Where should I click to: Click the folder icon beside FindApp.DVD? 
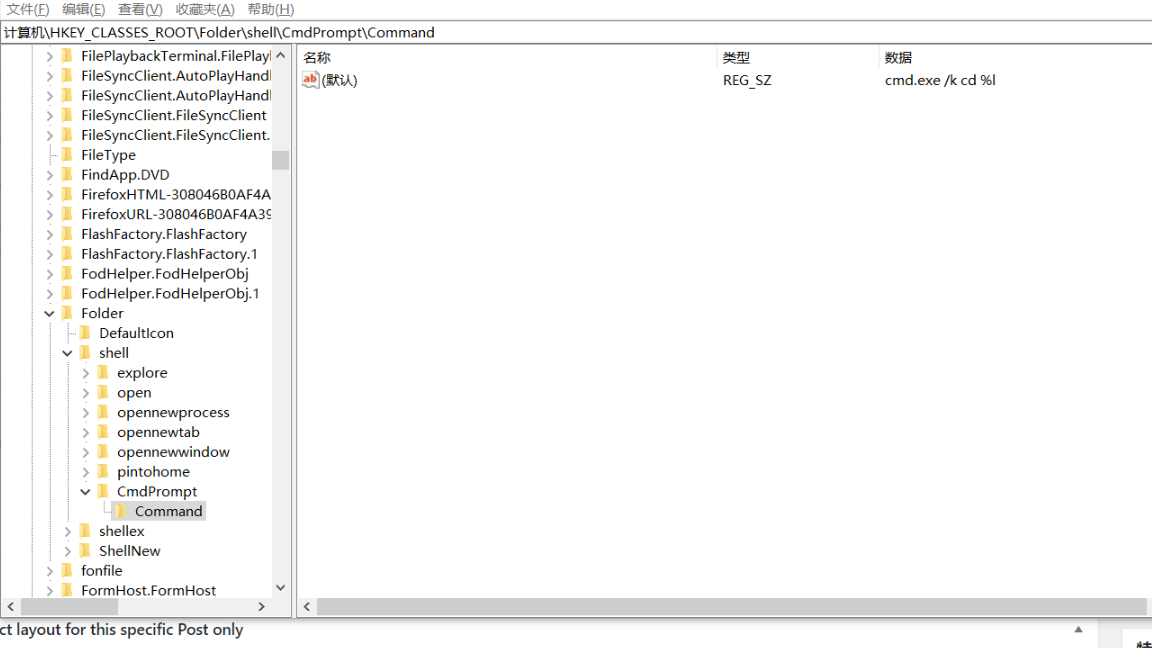coord(67,174)
